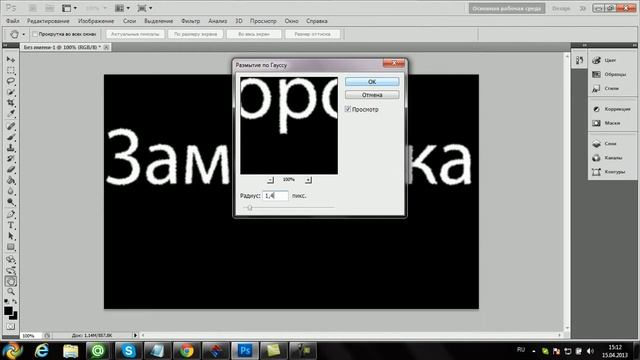
Task: Open the Редактирование menu
Action: pyautogui.click(x=48, y=21)
